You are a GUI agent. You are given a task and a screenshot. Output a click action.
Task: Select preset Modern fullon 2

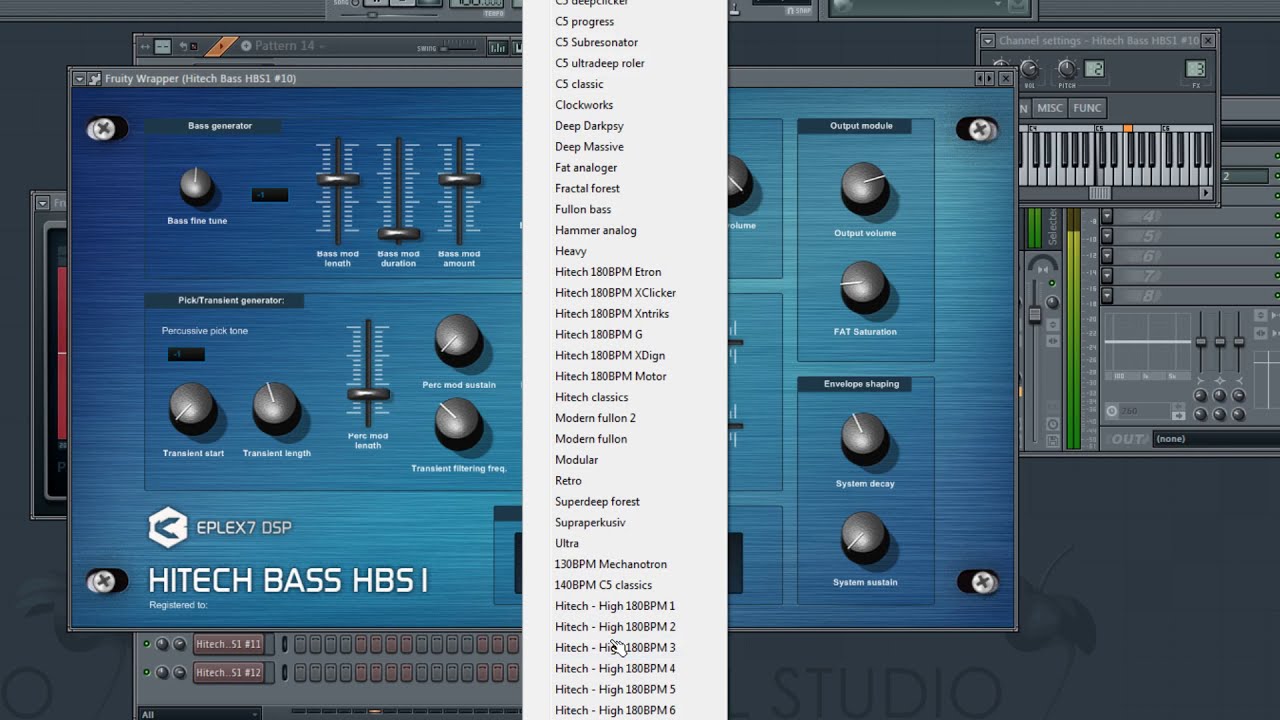595,418
